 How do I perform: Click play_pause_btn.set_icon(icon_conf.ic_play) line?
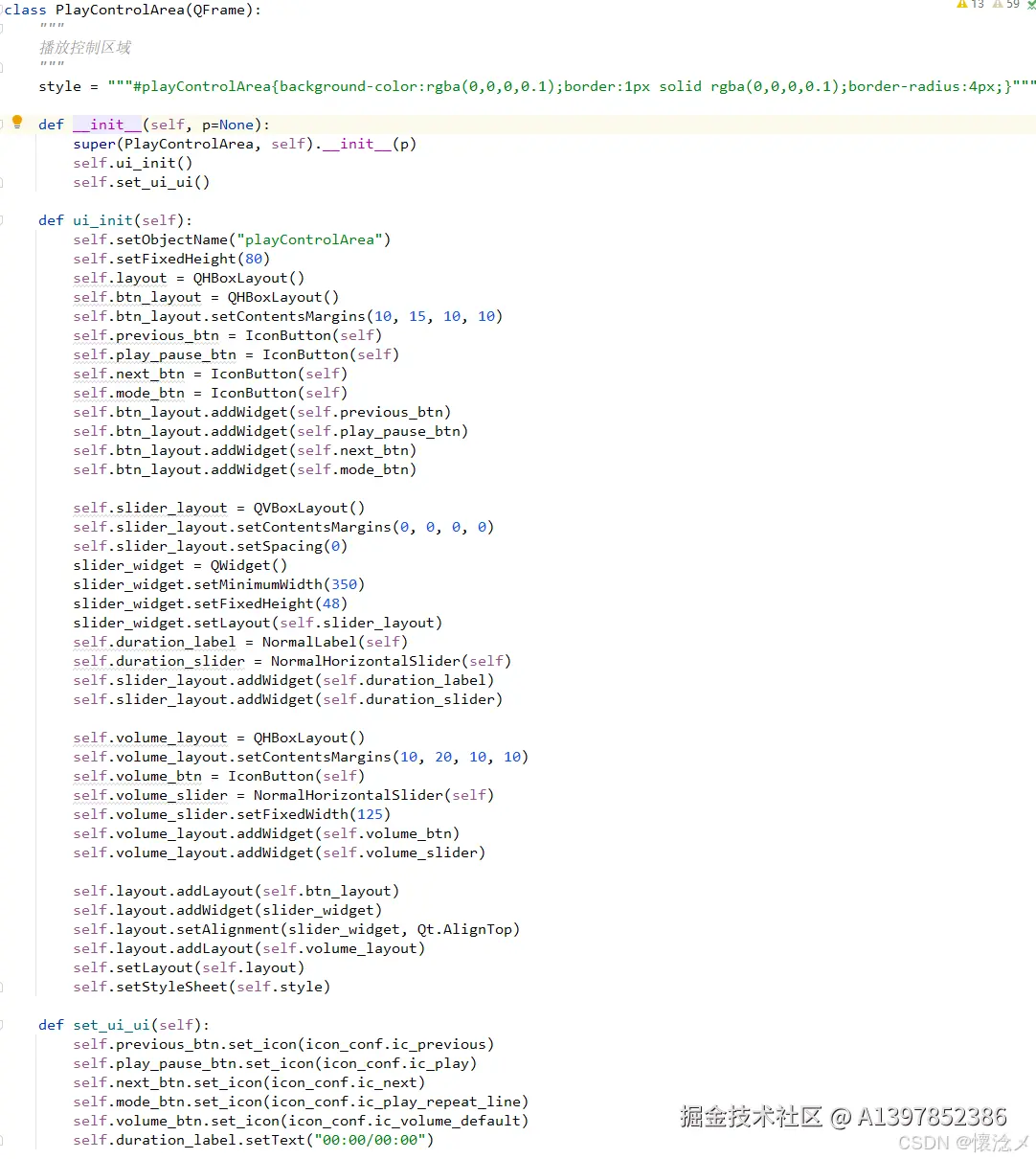point(275,1063)
